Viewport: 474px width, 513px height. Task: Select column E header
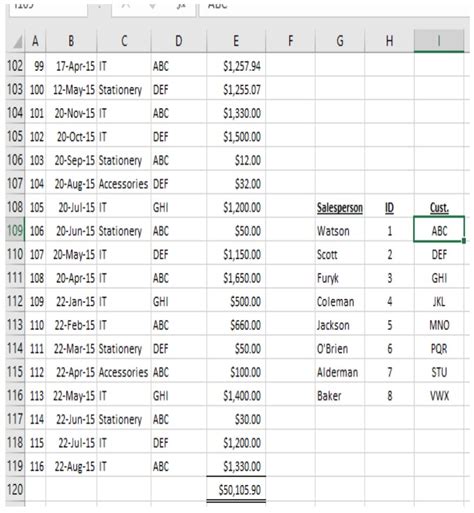click(x=236, y=41)
